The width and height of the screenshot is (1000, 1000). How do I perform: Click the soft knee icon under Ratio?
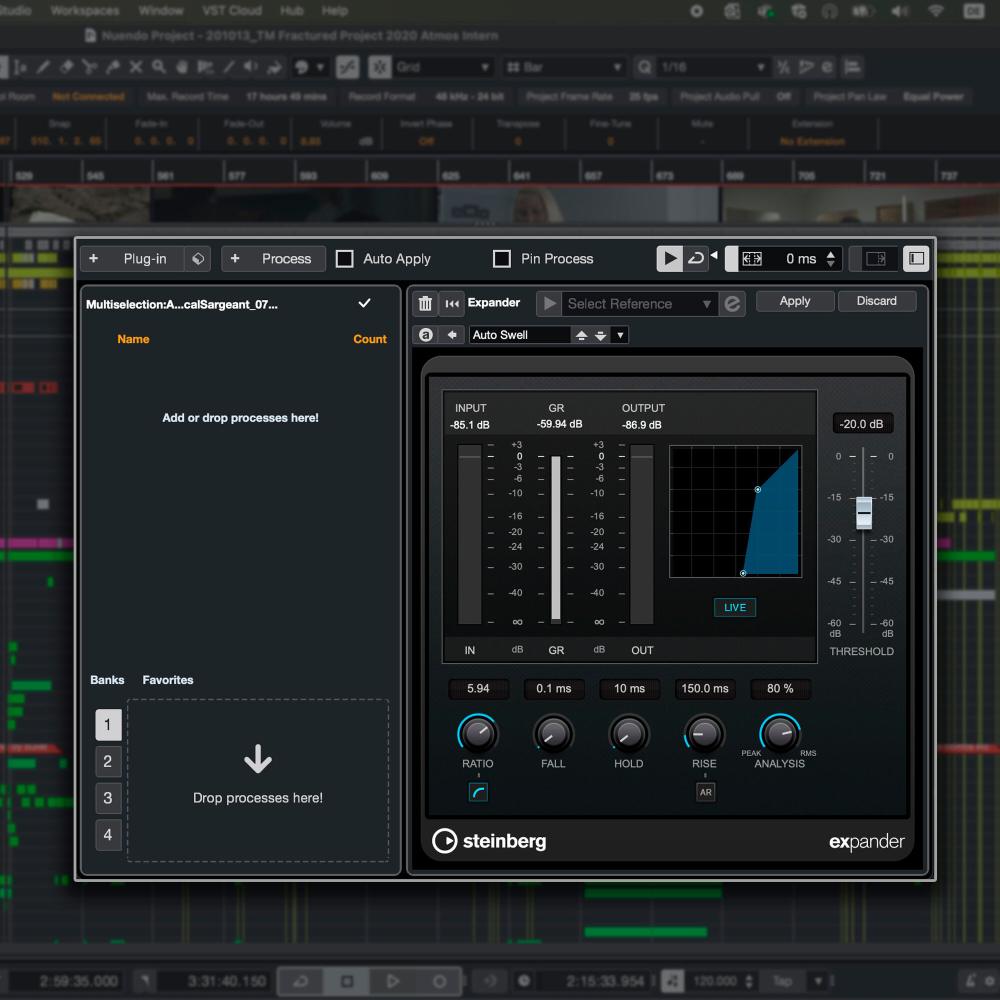[x=478, y=792]
